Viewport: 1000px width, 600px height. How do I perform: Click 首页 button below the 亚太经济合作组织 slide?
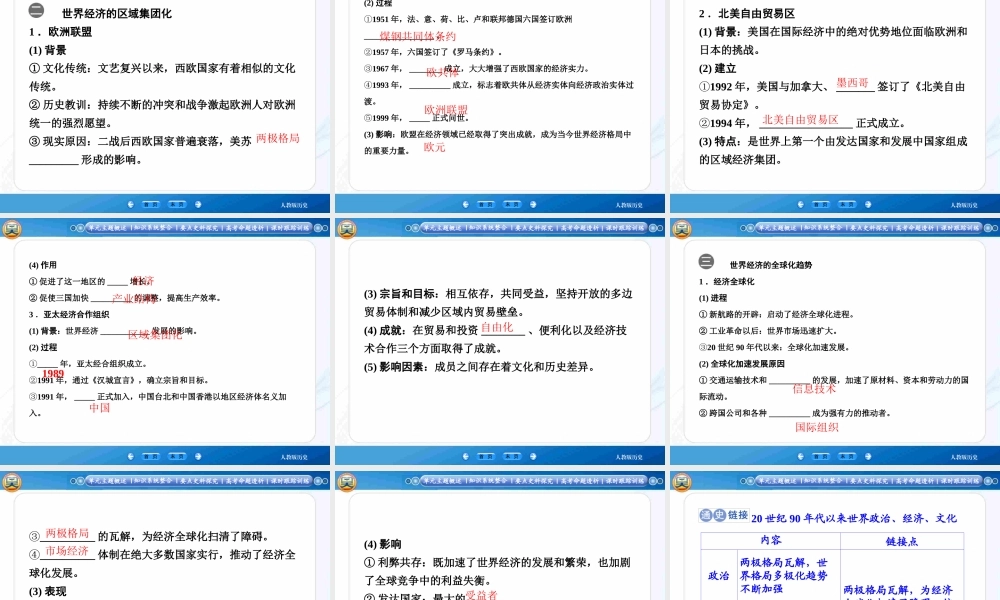click(x=151, y=457)
